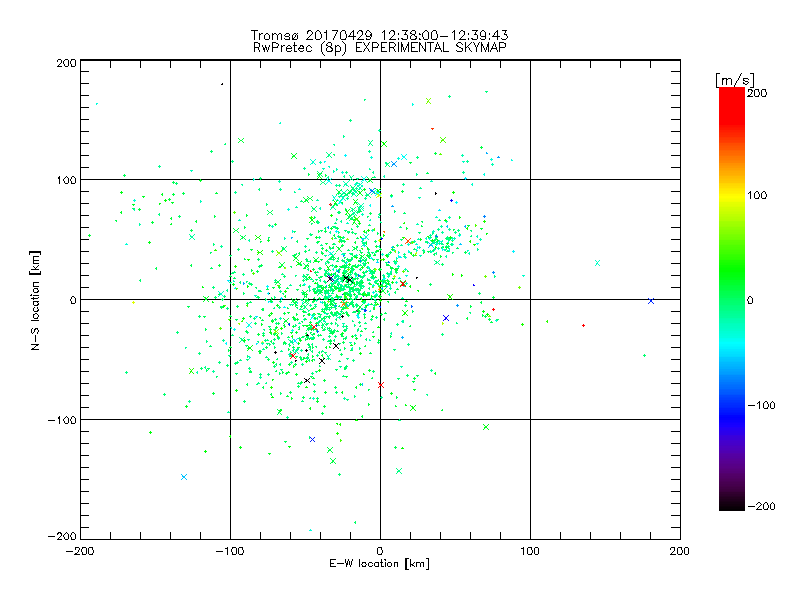
Task: Click the '-100' tick label on E-W axis
Action: coord(230,551)
